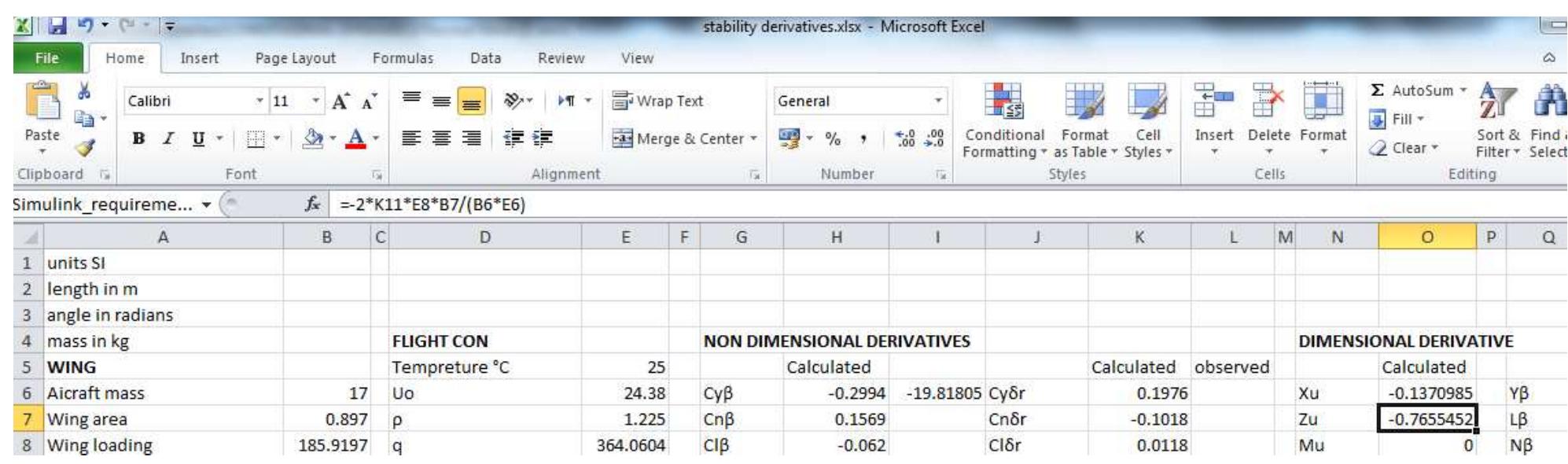
Task: Open the File tab
Action: point(47,58)
